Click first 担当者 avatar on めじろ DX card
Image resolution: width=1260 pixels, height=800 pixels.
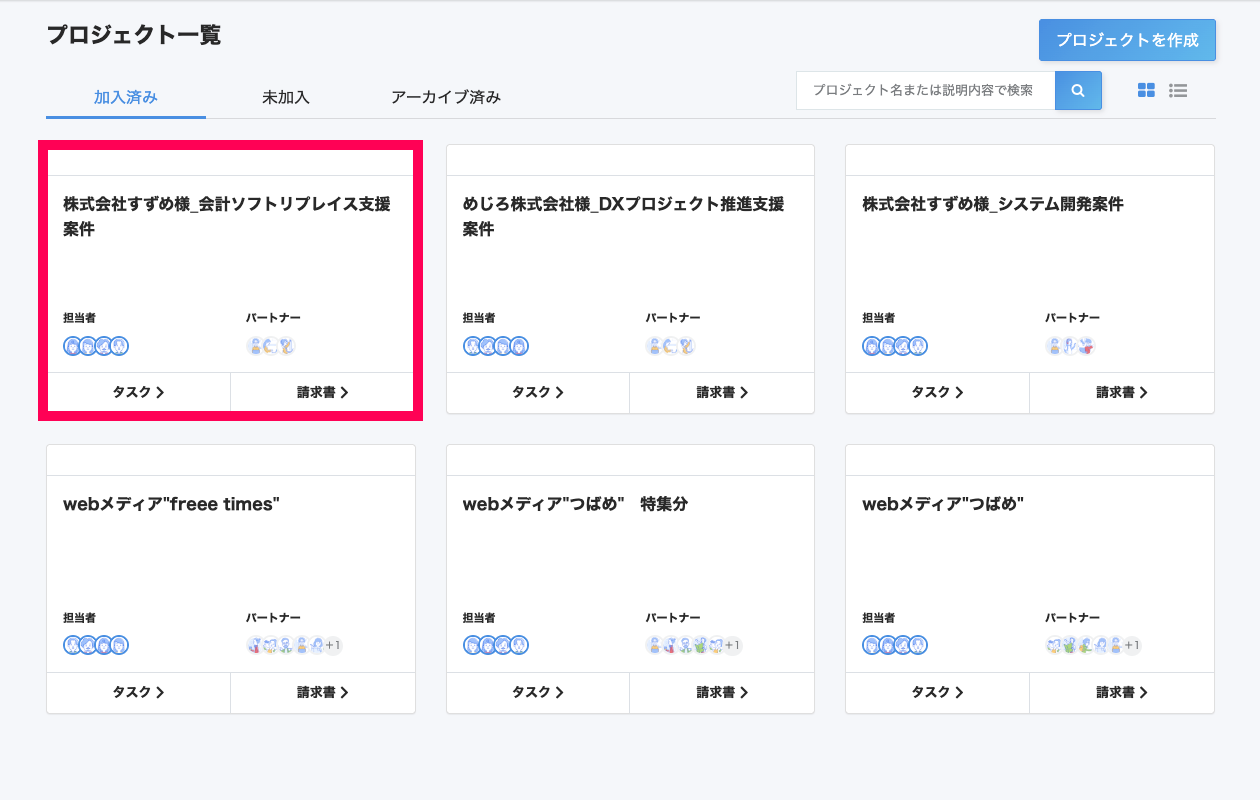tap(473, 346)
